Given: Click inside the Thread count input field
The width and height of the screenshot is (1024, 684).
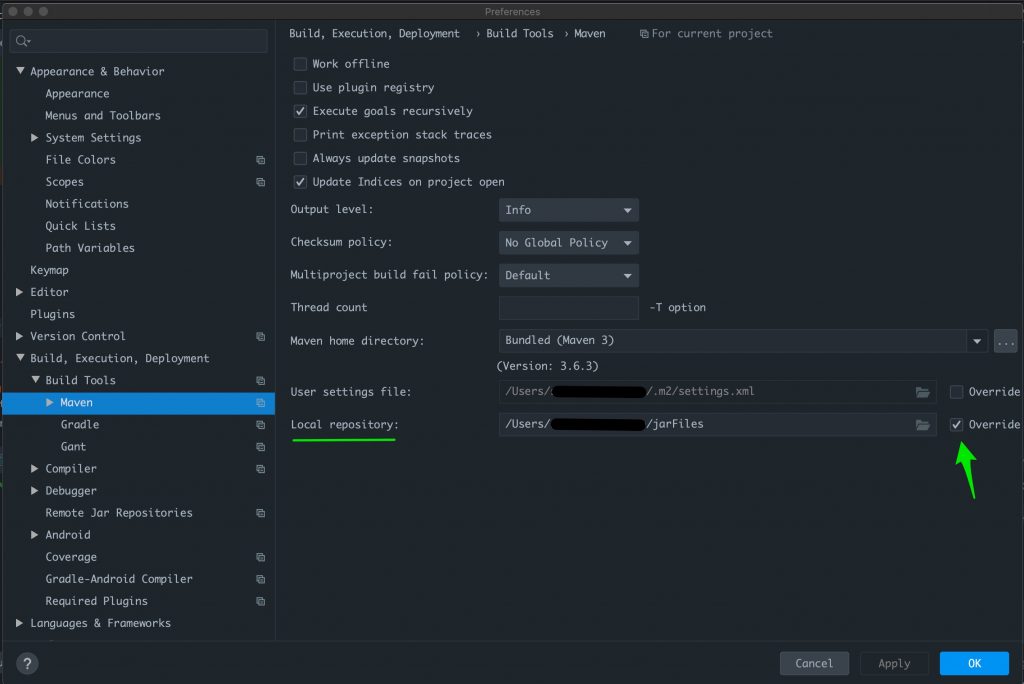Looking at the screenshot, I should click(568, 307).
